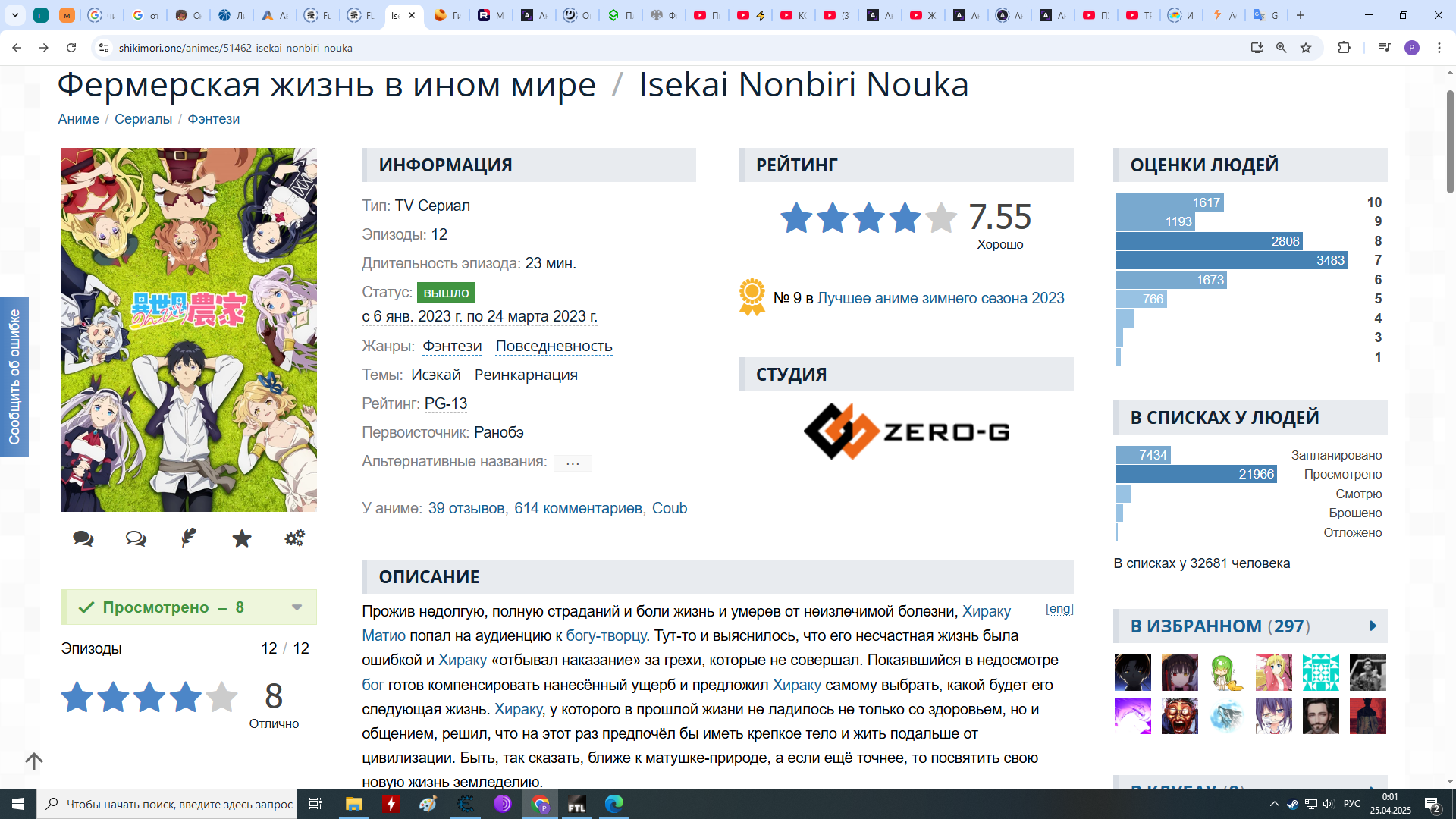
Task: Open the Исэкай theme link
Action: tap(436, 375)
